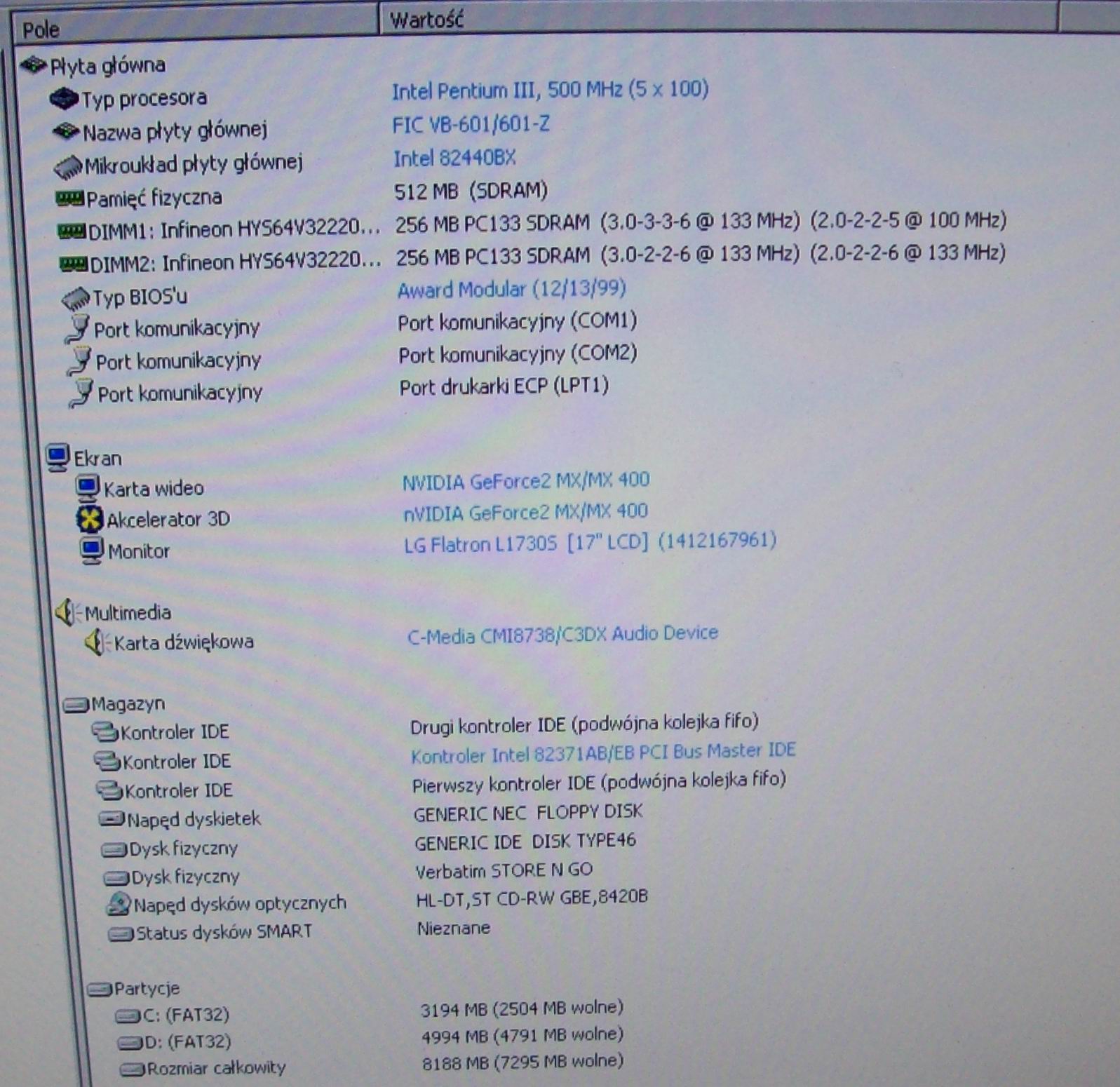Screen dimensions: 1120x1087
Task: Open the LG Flatron L1730S monitor link
Action: click(x=590, y=543)
